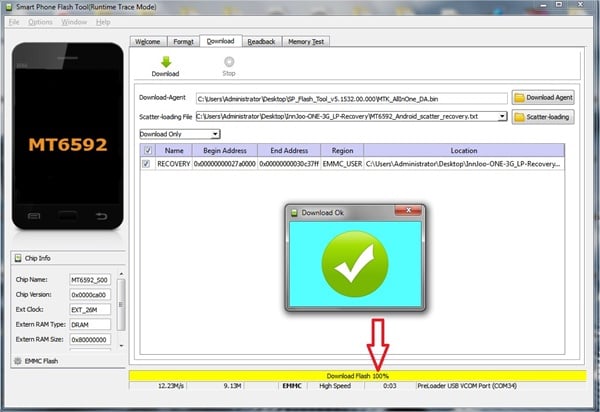Viewport: 600px width, 412px height.
Task: Click the green checkmark in Download Ok dialog
Action: pos(355,264)
